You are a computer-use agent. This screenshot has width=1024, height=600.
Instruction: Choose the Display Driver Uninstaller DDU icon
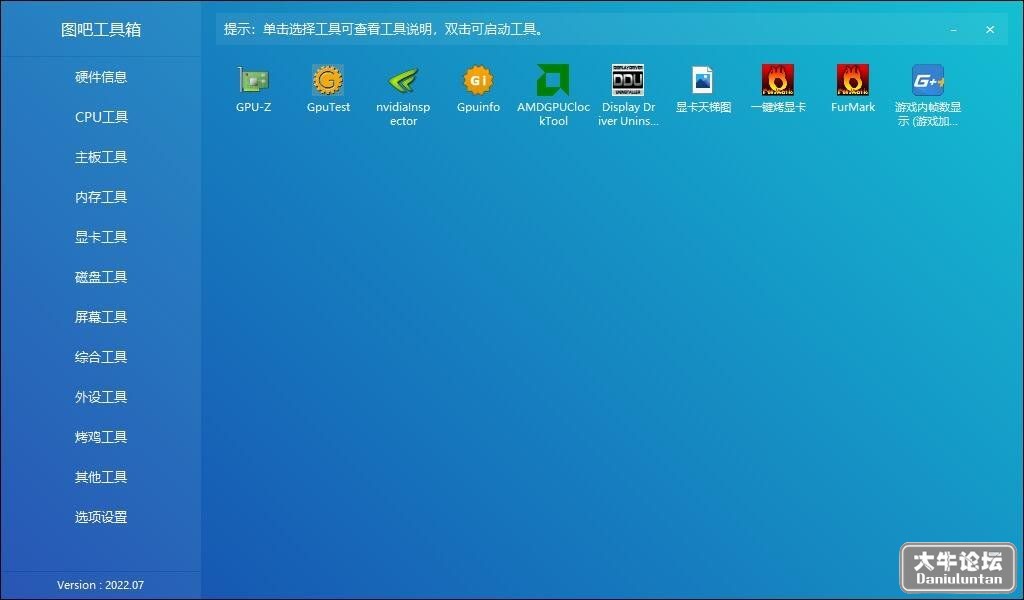click(628, 80)
